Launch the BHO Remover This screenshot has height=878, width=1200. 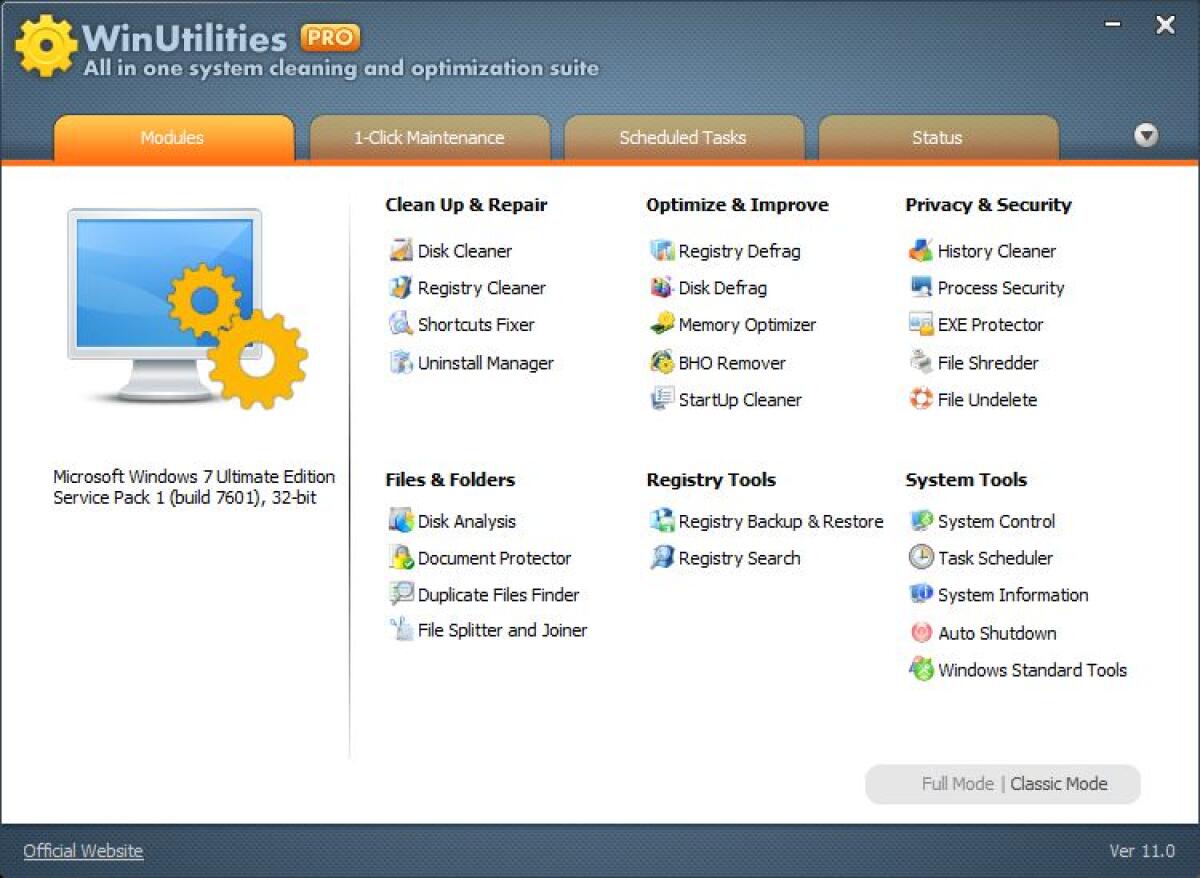pos(732,363)
